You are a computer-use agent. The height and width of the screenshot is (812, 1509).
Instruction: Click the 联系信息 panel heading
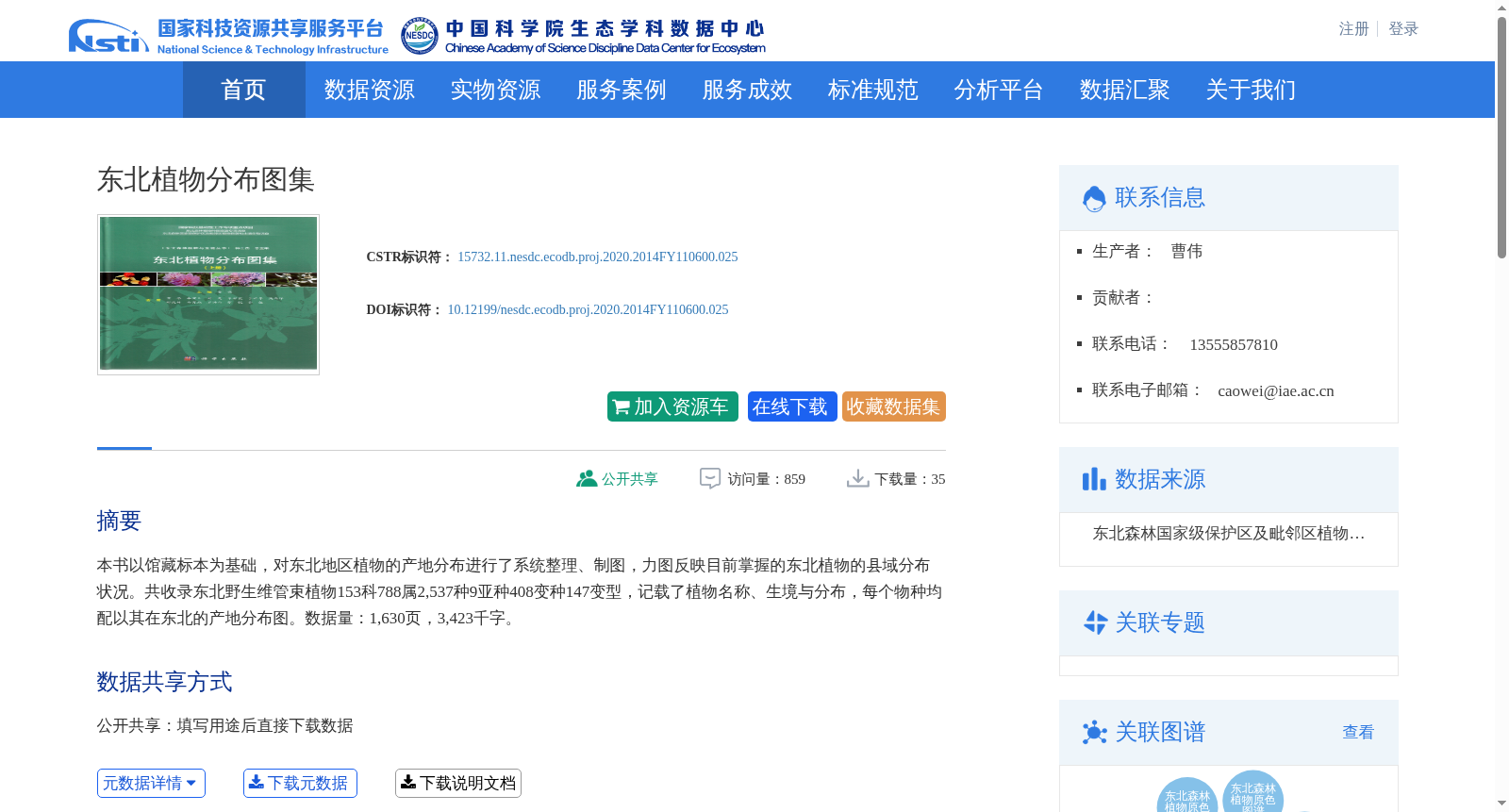1160,198
